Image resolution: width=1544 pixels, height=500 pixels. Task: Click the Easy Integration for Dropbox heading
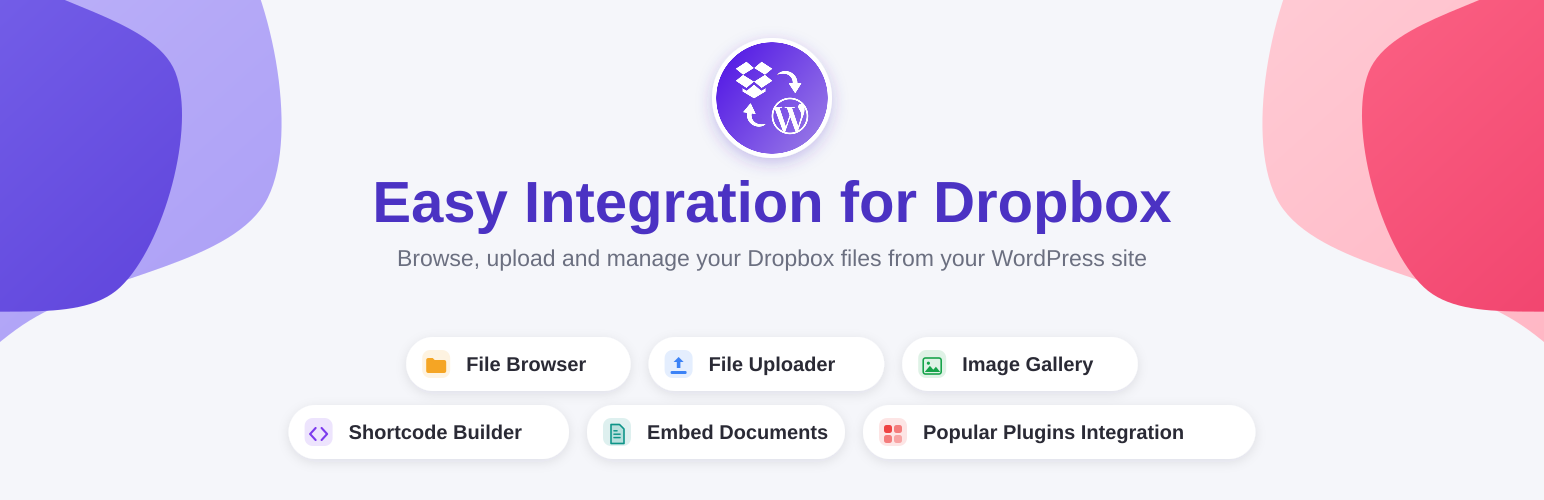pyautogui.click(x=772, y=202)
